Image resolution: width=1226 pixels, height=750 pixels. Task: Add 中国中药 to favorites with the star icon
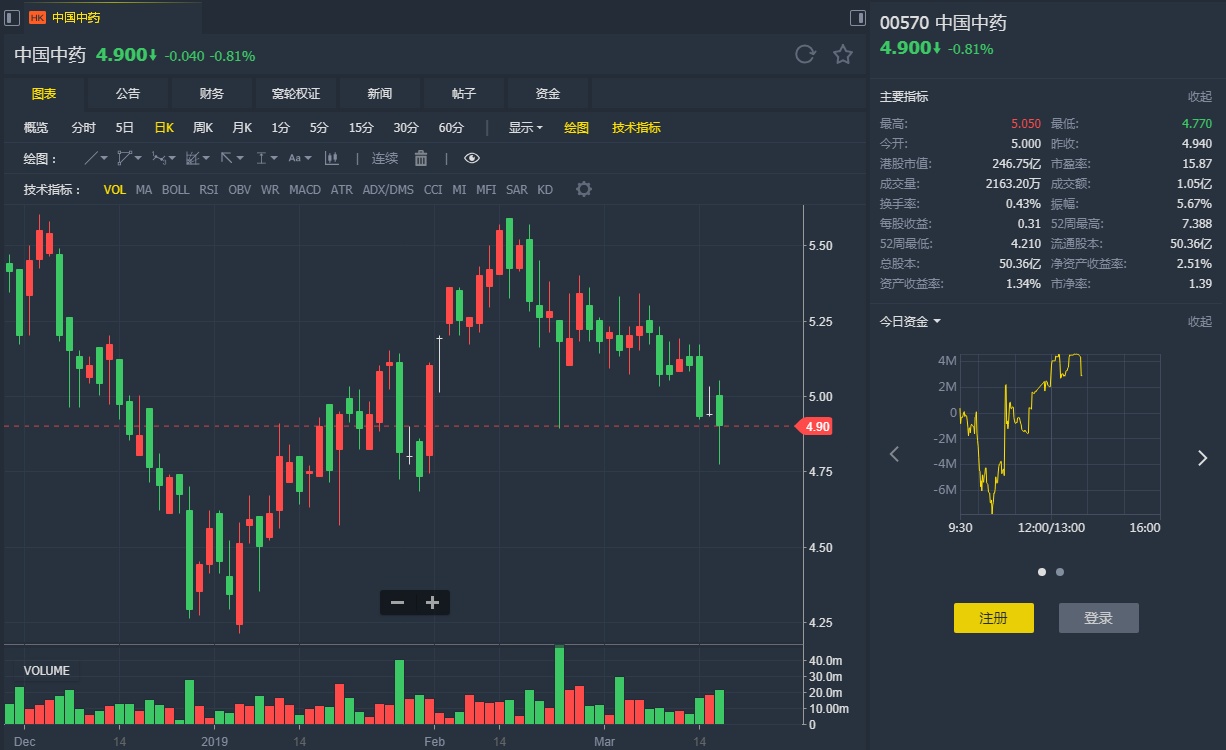pos(843,54)
